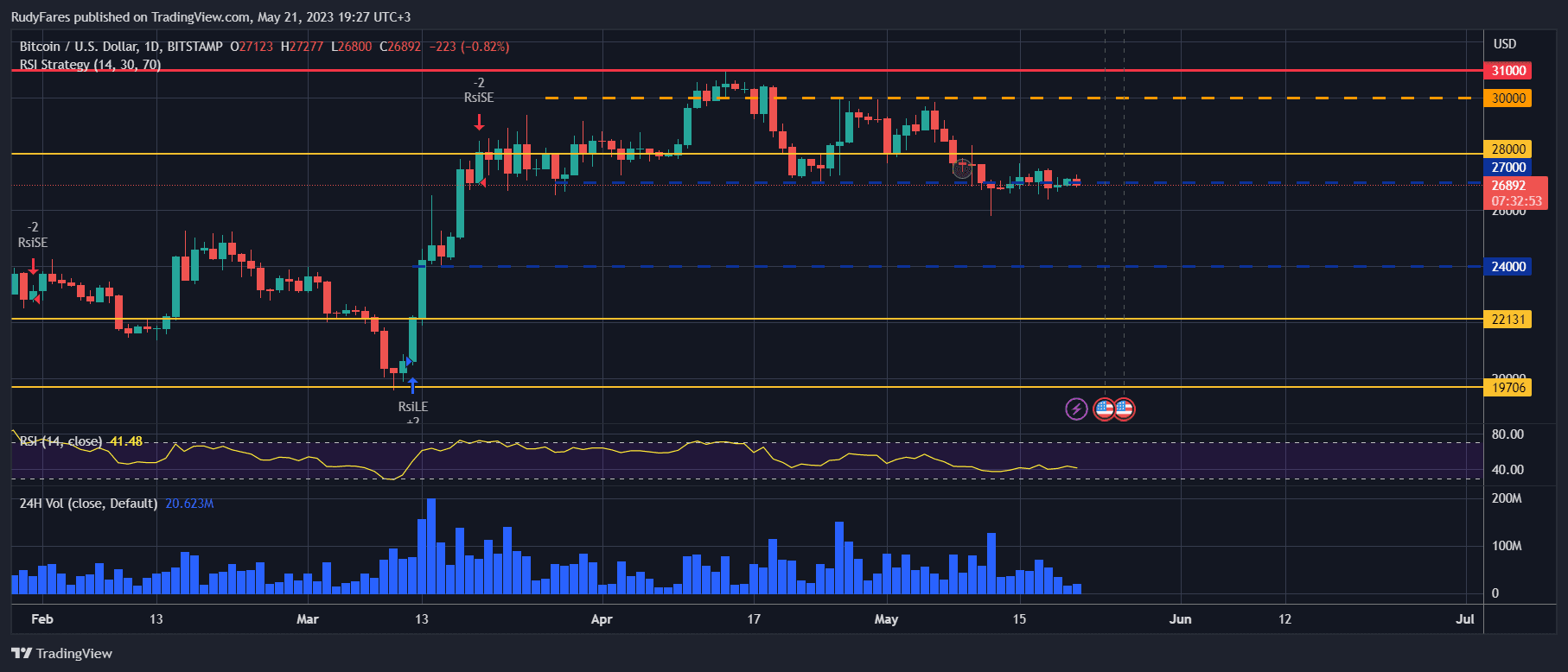Select the red 31000 price level label

coord(1507,71)
